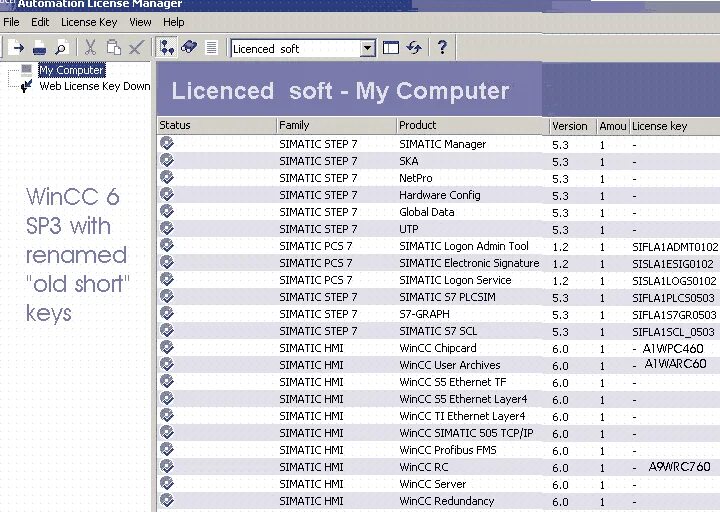Viewport: 720px width, 512px height.
Task: Sort by the Family column header
Action: [336, 125]
